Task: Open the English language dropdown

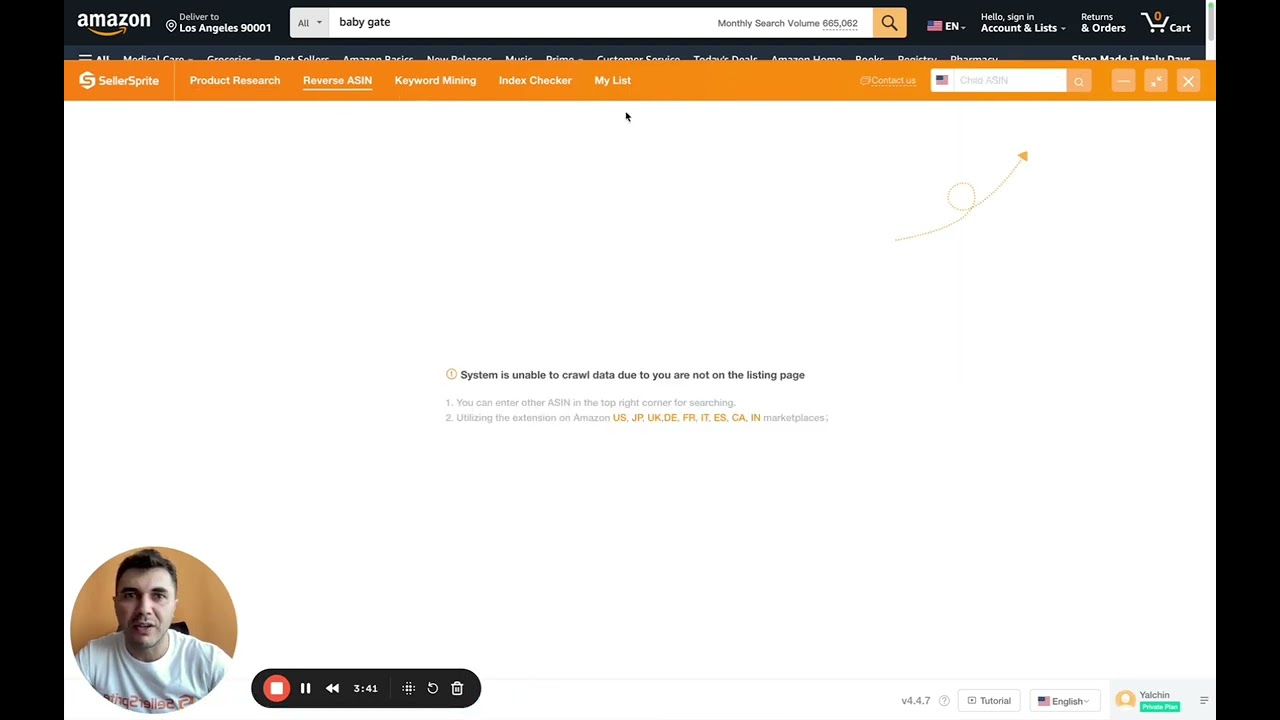Action: click(1063, 701)
